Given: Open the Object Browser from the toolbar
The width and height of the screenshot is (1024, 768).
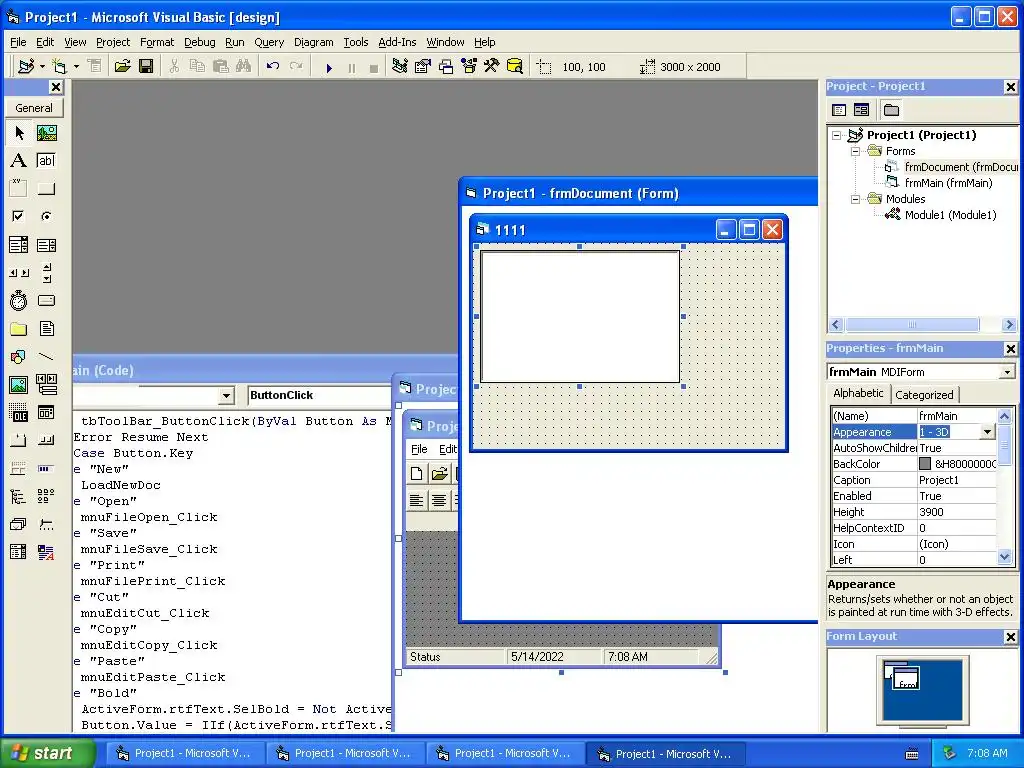Looking at the screenshot, I should (469, 67).
